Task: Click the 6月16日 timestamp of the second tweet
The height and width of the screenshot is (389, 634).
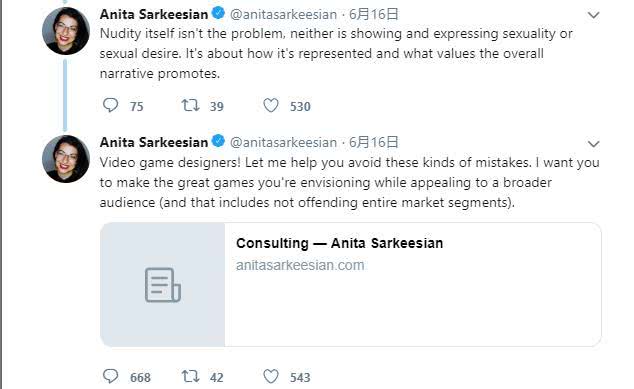Action: point(374,142)
